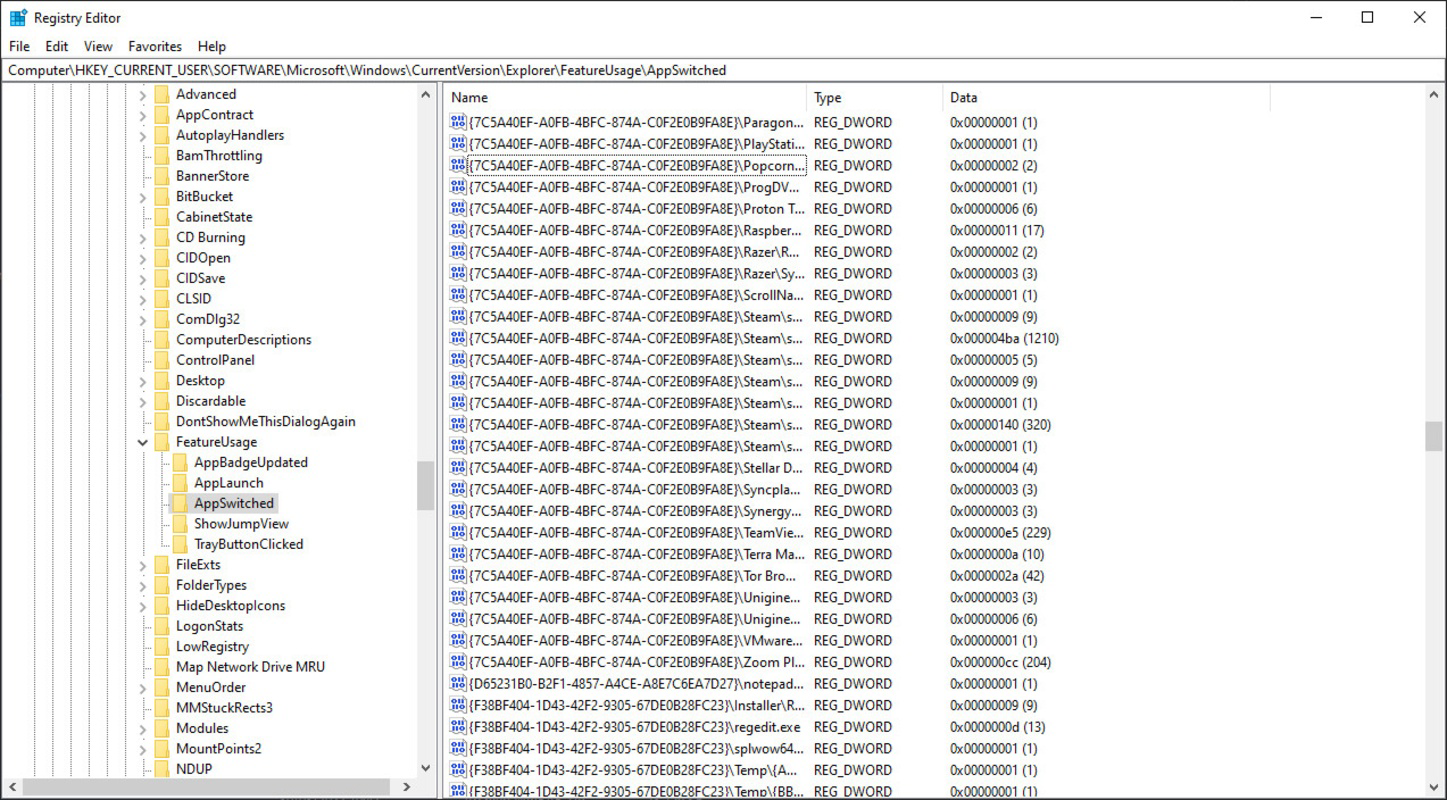The image size is (1447, 800).
Task: Open the Favorites menu
Action: click(155, 46)
